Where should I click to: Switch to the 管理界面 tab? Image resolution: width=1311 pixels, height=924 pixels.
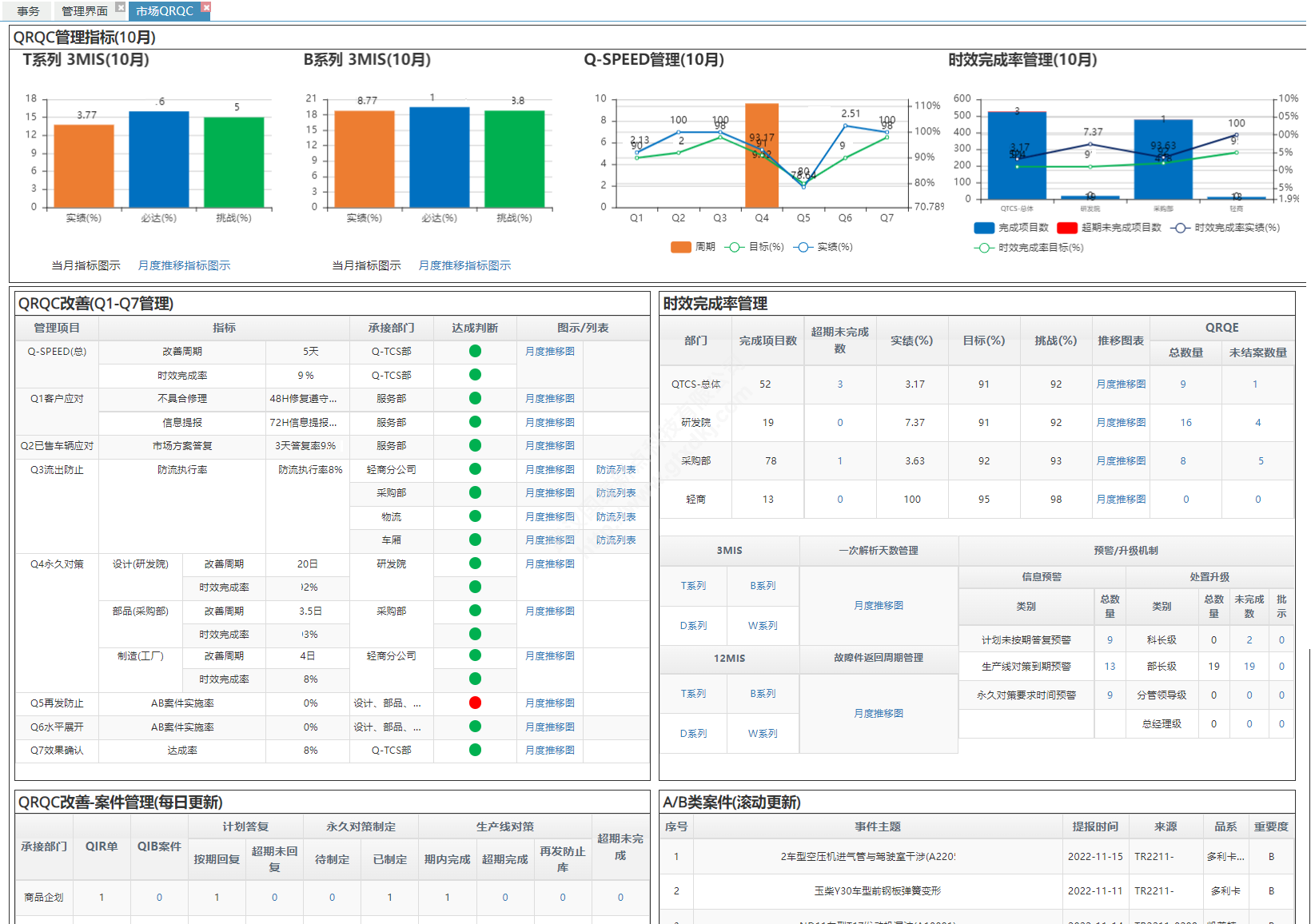[84, 11]
